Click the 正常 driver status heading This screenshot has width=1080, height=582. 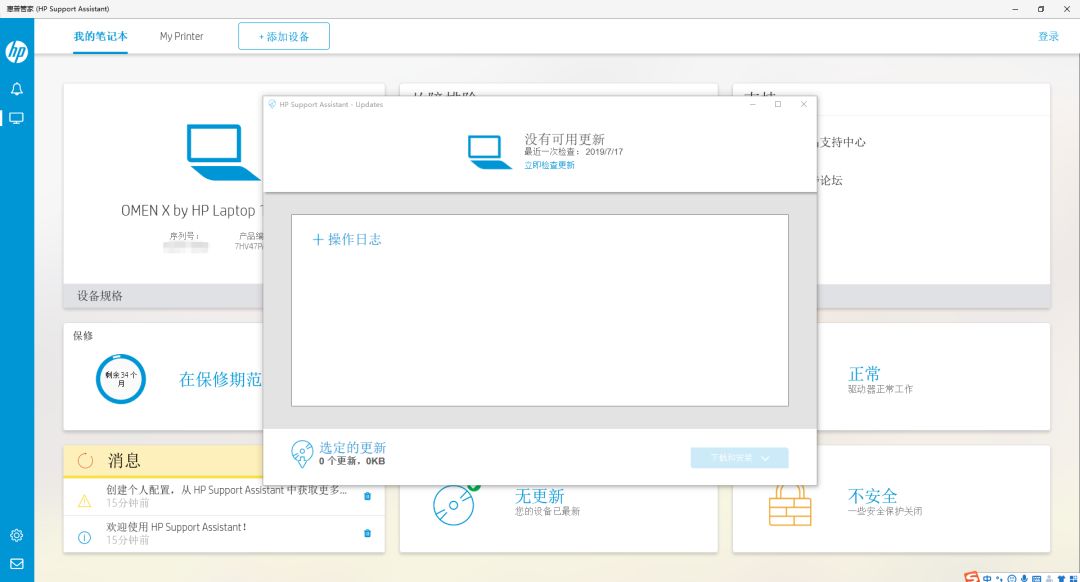tap(864, 374)
